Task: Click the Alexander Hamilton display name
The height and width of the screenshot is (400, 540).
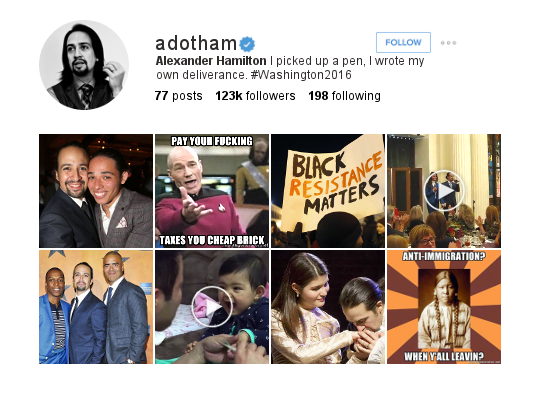Action: 211,61
